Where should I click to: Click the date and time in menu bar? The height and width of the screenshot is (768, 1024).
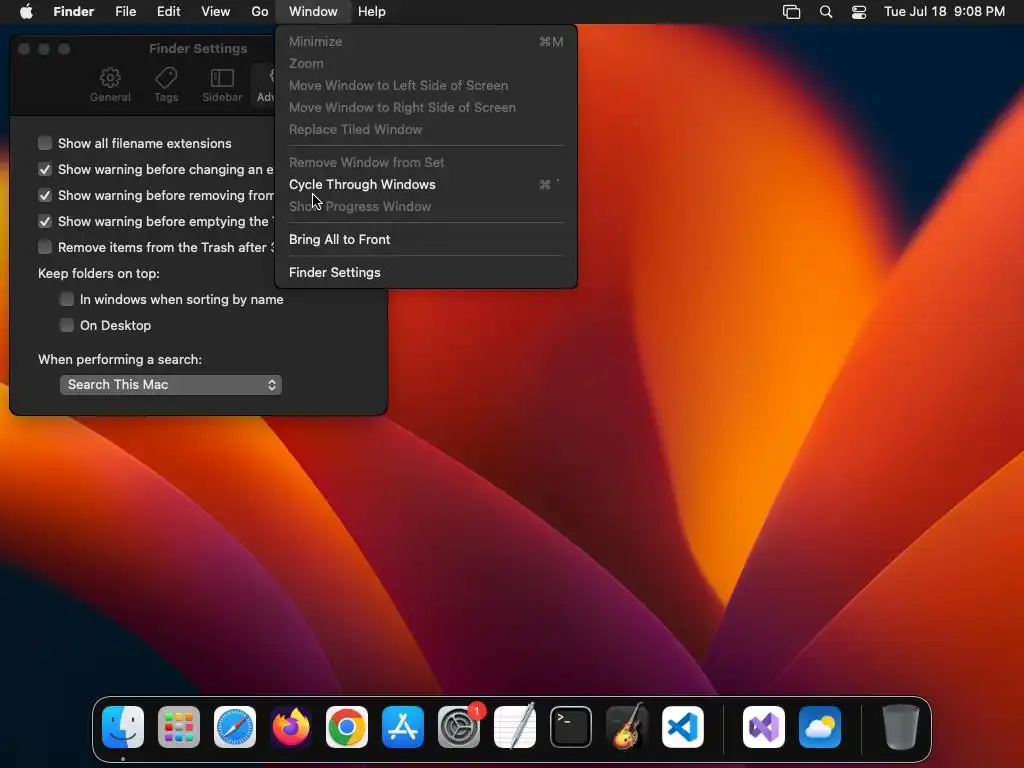coord(944,12)
